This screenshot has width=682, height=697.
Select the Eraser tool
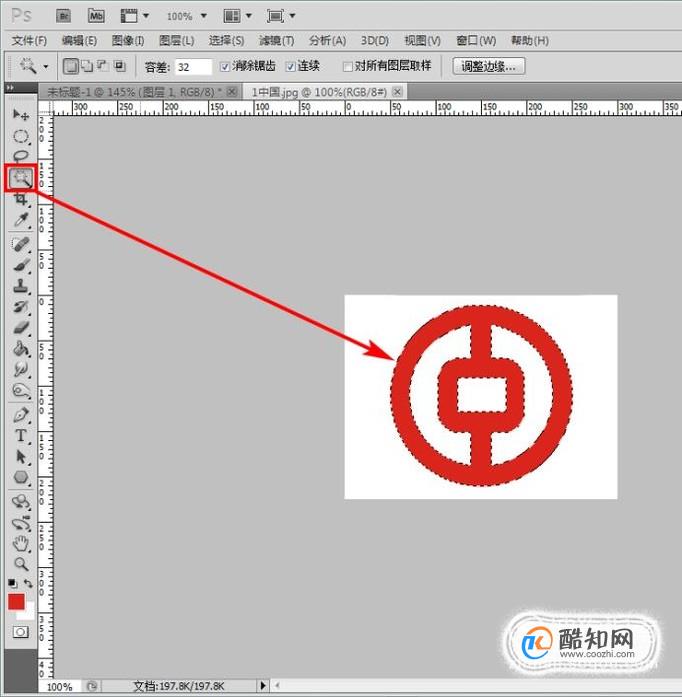tap(20, 328)
